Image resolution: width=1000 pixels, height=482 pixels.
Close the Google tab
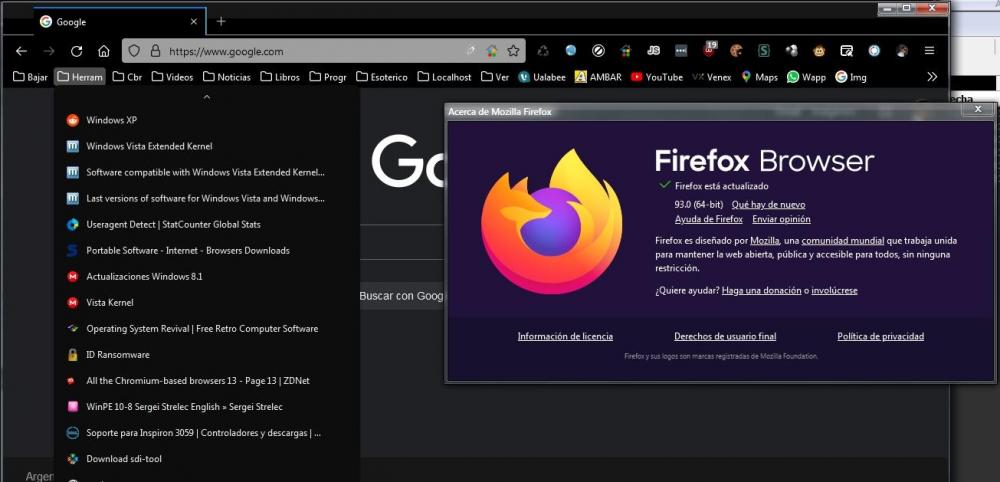[194, 22]
